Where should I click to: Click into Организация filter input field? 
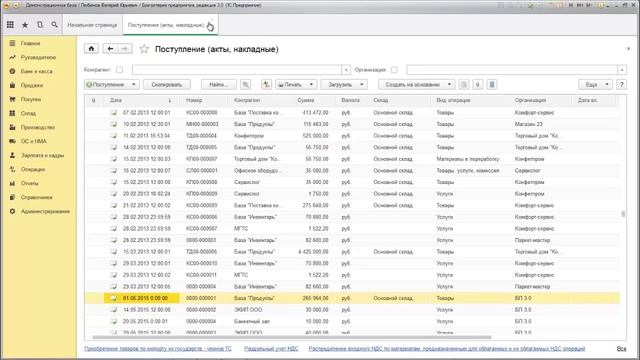tap(512, 70)
